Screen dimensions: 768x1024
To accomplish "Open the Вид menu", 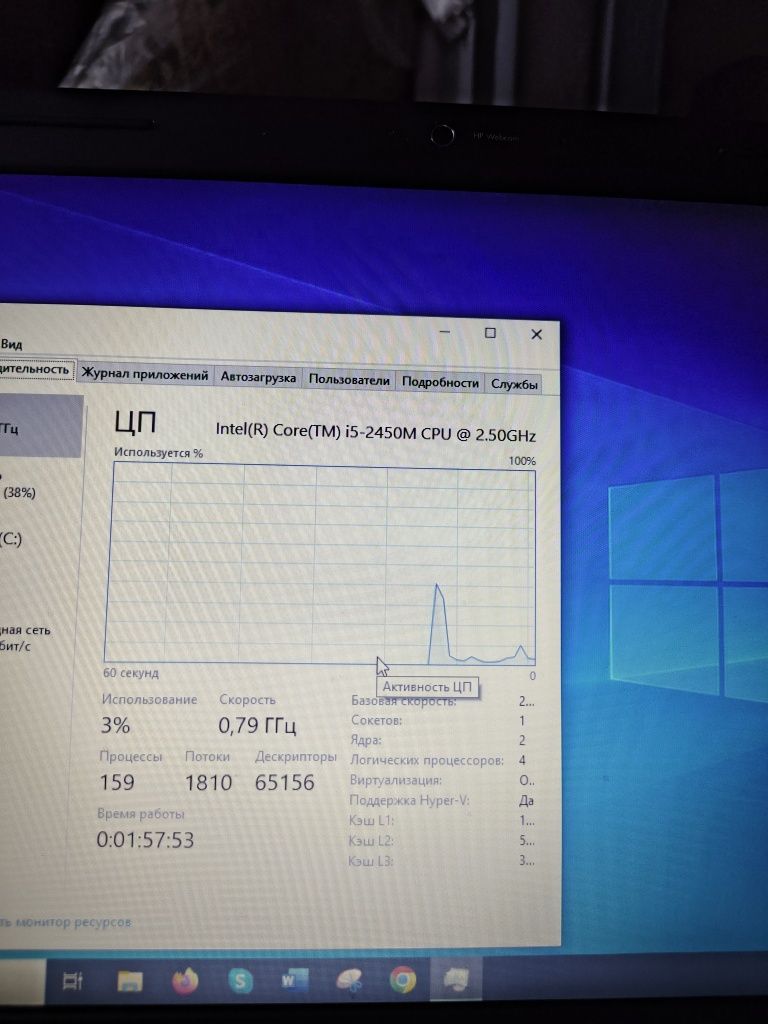I will (x=11, y=344).
